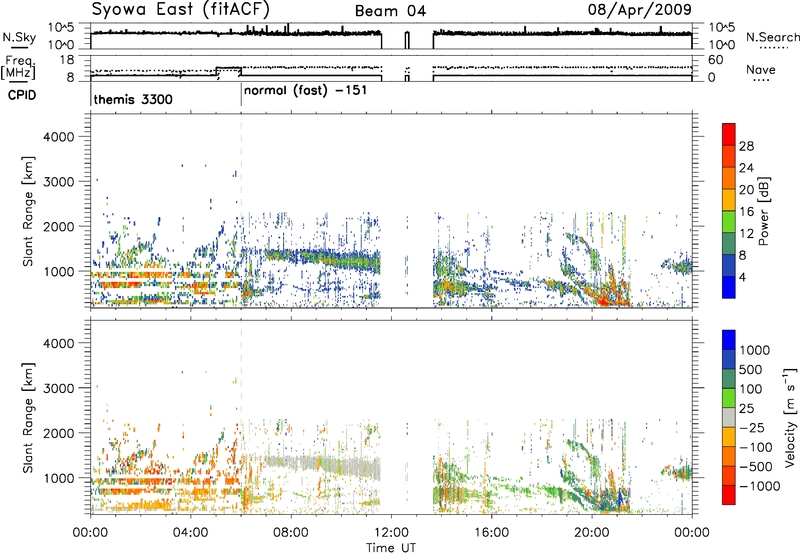Click the '3000' tick on the velocity panel
The height and width of the screenshot is (554, 800).
pyautogui.click(x=58, y=388)
